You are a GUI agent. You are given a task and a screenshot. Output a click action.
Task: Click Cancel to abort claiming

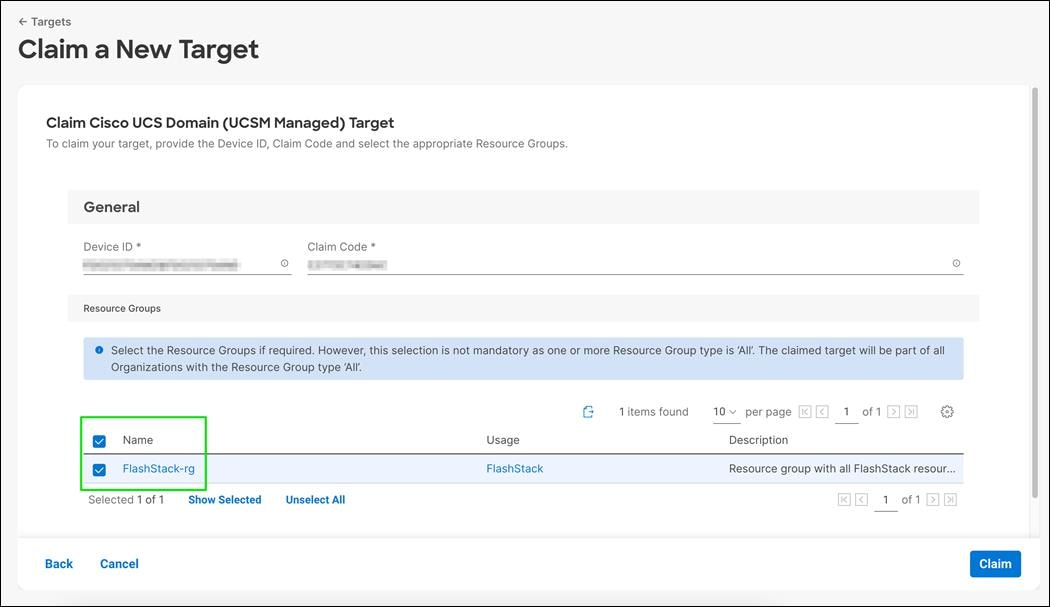pyautogui.click(x=119, y=563)
